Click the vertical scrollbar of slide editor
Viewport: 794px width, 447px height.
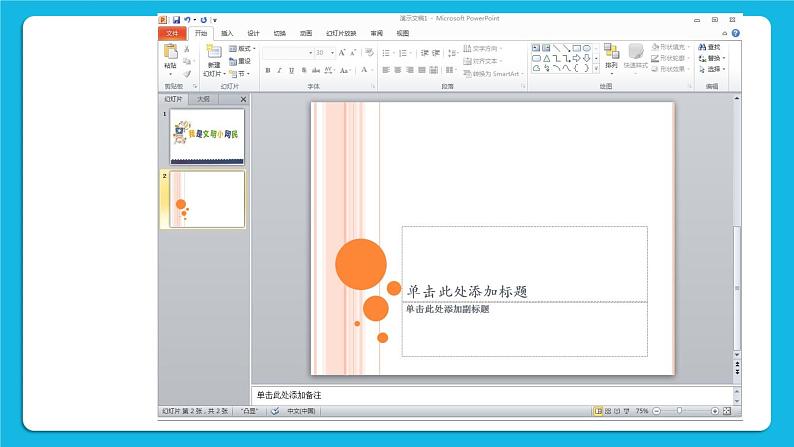[x=737, y=288]
